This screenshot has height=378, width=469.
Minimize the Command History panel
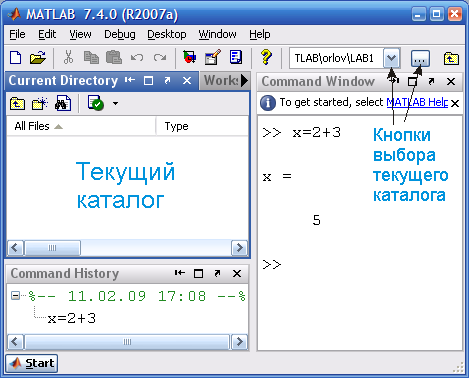[180, 273]
